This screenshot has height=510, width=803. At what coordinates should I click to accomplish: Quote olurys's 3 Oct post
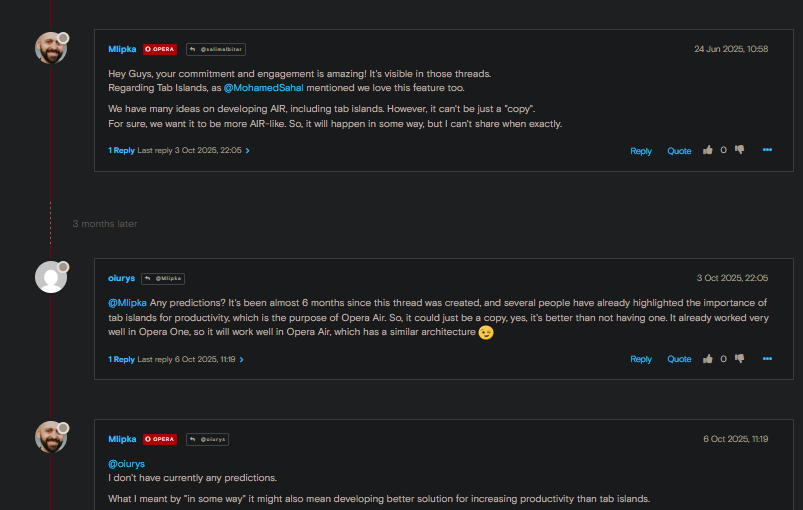click(x=679, y=359)
